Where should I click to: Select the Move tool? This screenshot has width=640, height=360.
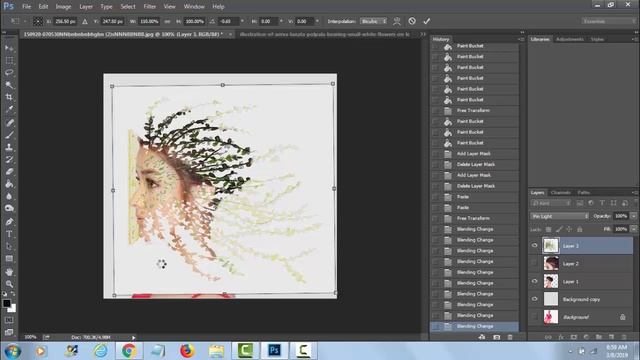tap(9, 48)
